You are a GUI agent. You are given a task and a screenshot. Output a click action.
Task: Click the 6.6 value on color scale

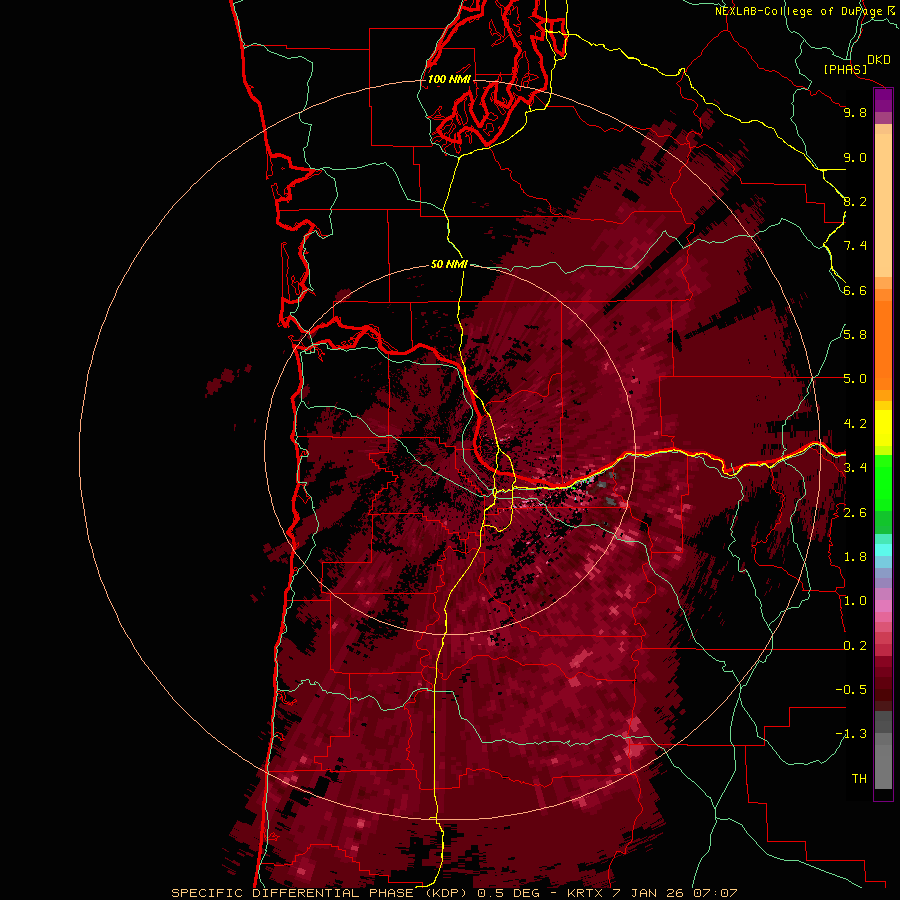point(855,290)
